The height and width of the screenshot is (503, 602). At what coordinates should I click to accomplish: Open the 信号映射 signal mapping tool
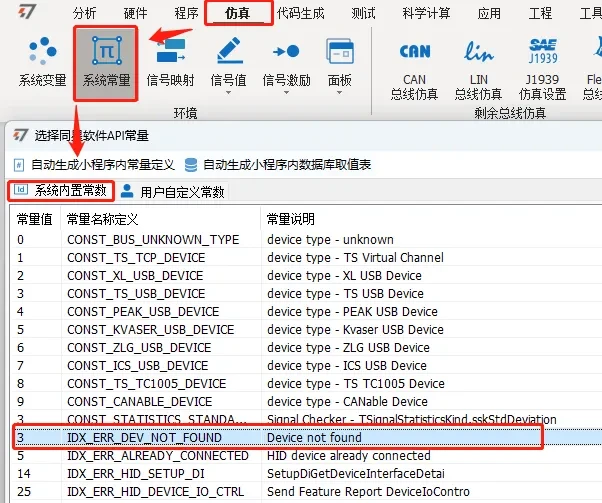click(170, 61)
